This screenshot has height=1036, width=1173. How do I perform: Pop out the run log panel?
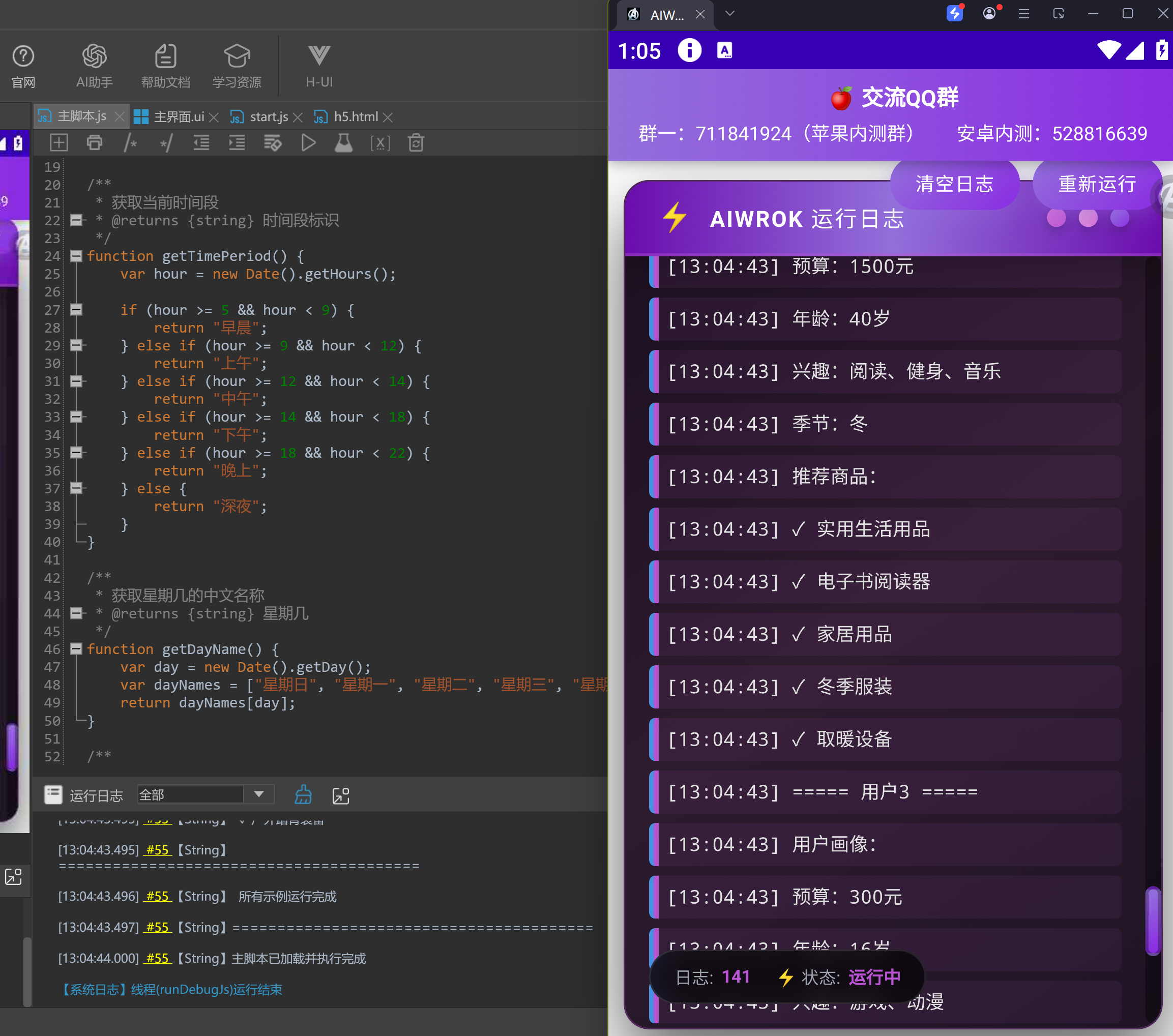click(341, 795)
